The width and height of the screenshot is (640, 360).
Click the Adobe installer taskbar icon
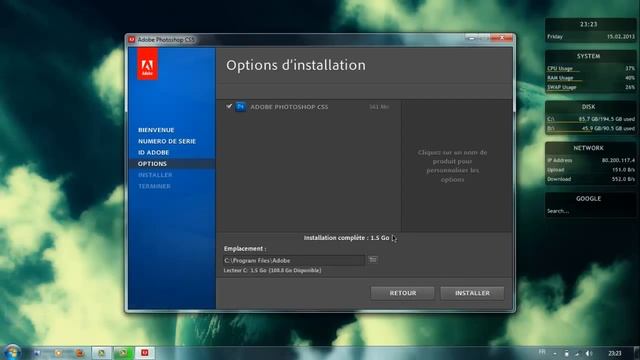[x=144, y=352]
